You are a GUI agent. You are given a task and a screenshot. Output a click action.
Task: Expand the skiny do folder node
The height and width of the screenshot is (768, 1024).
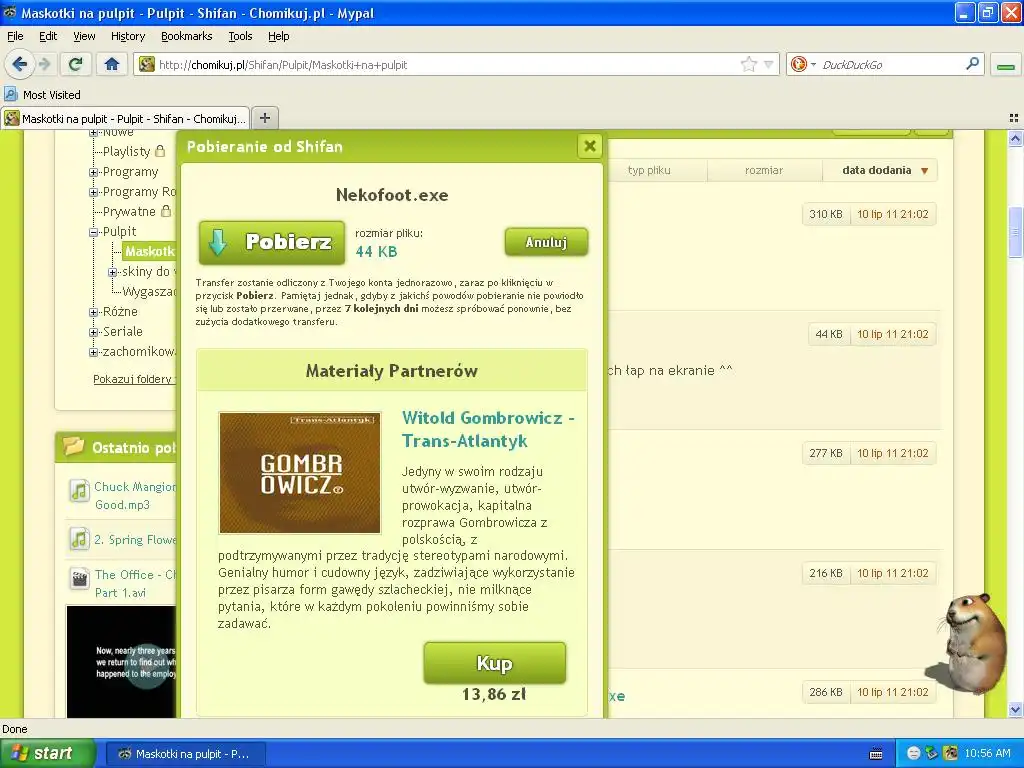(x=112, y=272)
